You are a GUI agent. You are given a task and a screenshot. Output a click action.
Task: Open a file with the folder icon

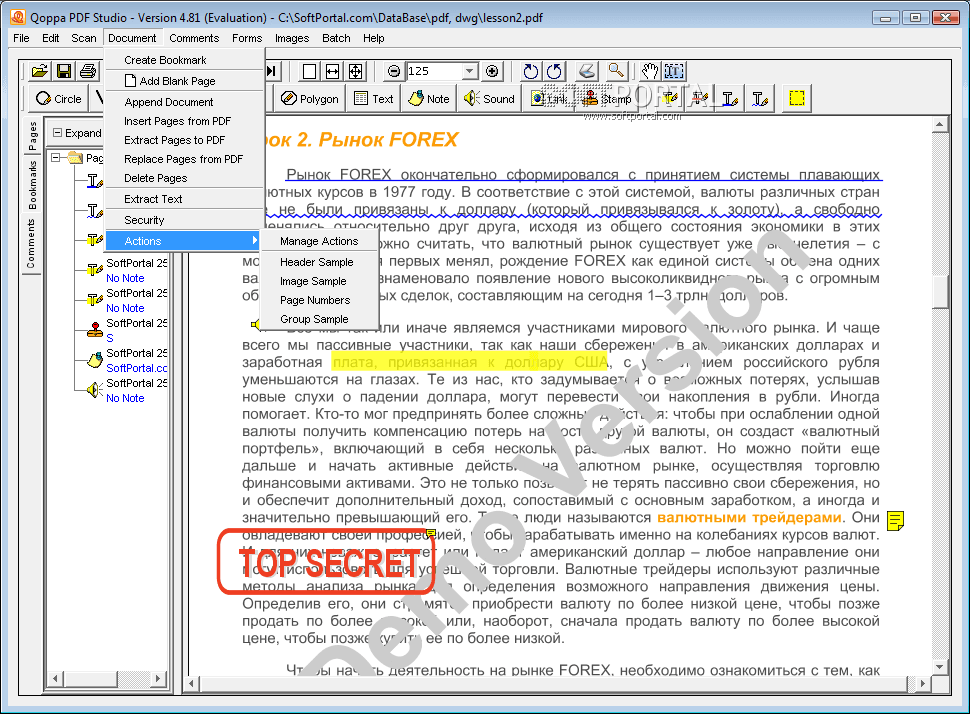point(40,71)
